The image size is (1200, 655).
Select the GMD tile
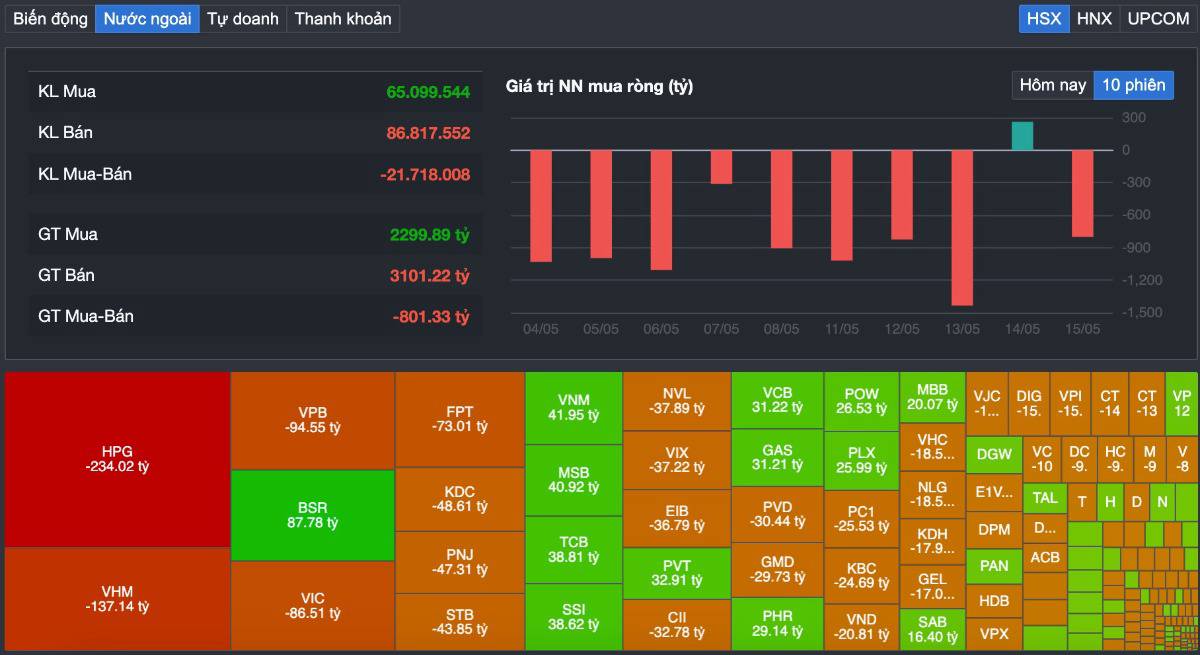[x=777, y=569]
